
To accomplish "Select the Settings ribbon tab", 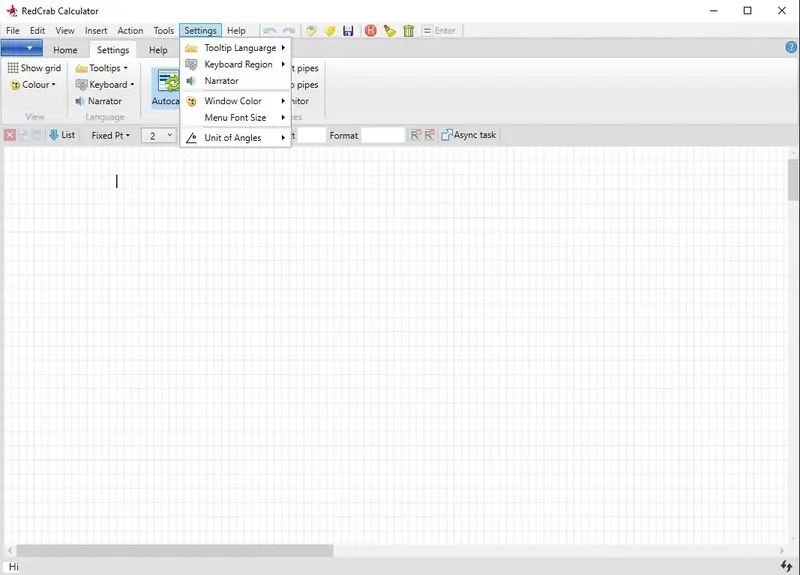I will pyautogui.click(x=113, y=50).
